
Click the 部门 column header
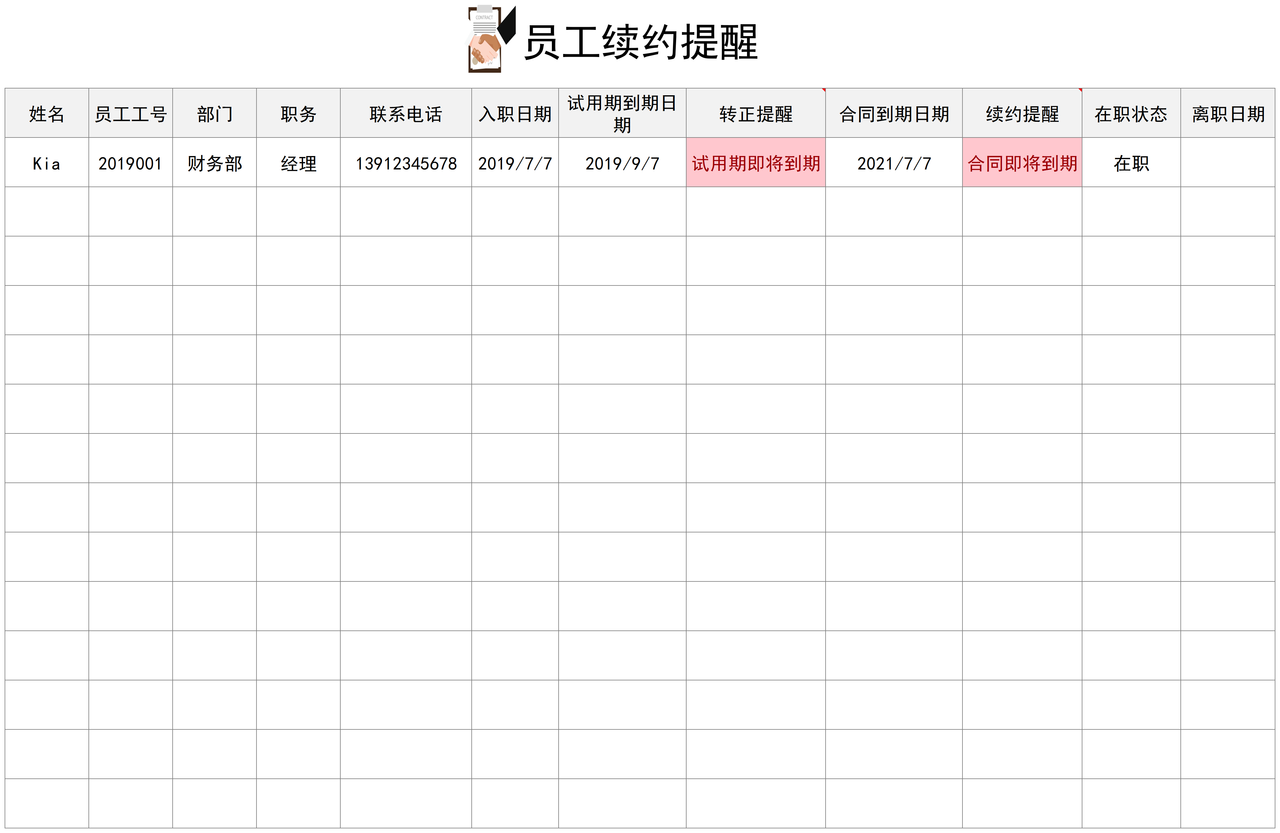[214, 114]
